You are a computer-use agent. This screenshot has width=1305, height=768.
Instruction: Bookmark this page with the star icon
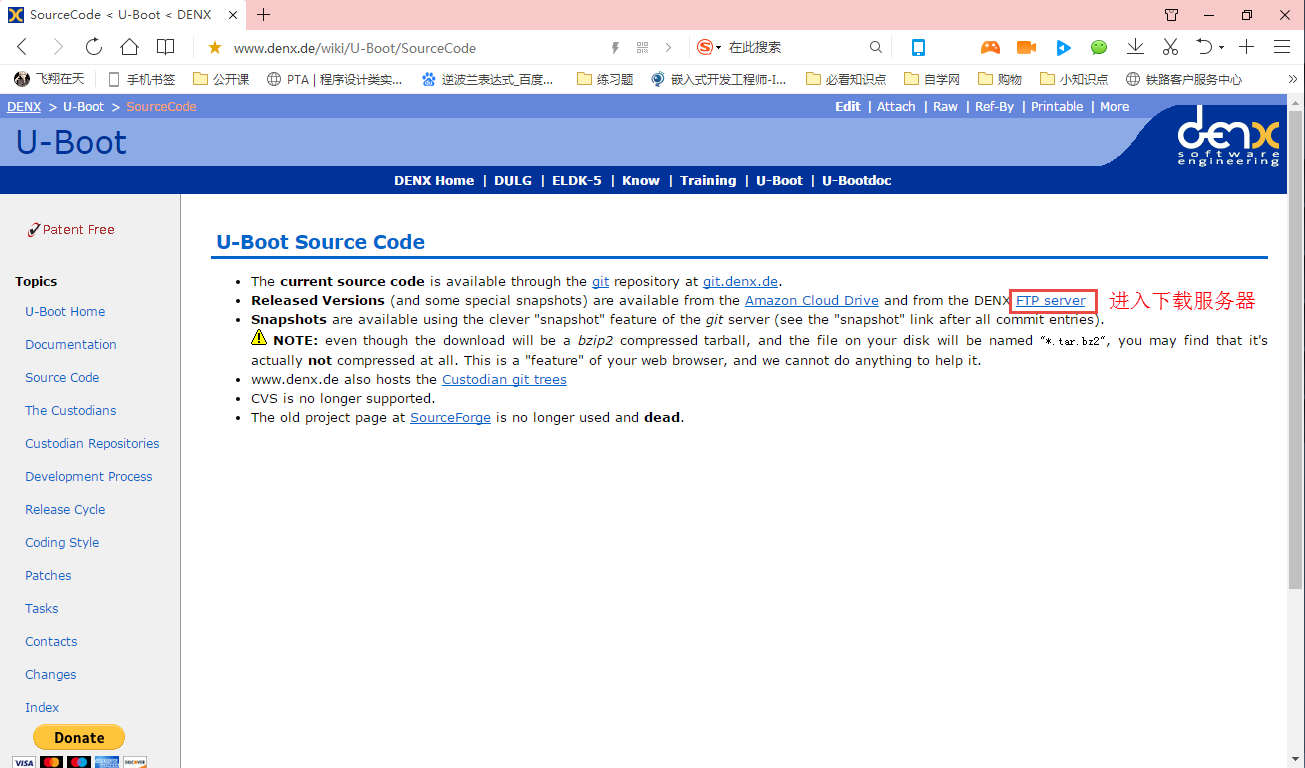point(214,47)
